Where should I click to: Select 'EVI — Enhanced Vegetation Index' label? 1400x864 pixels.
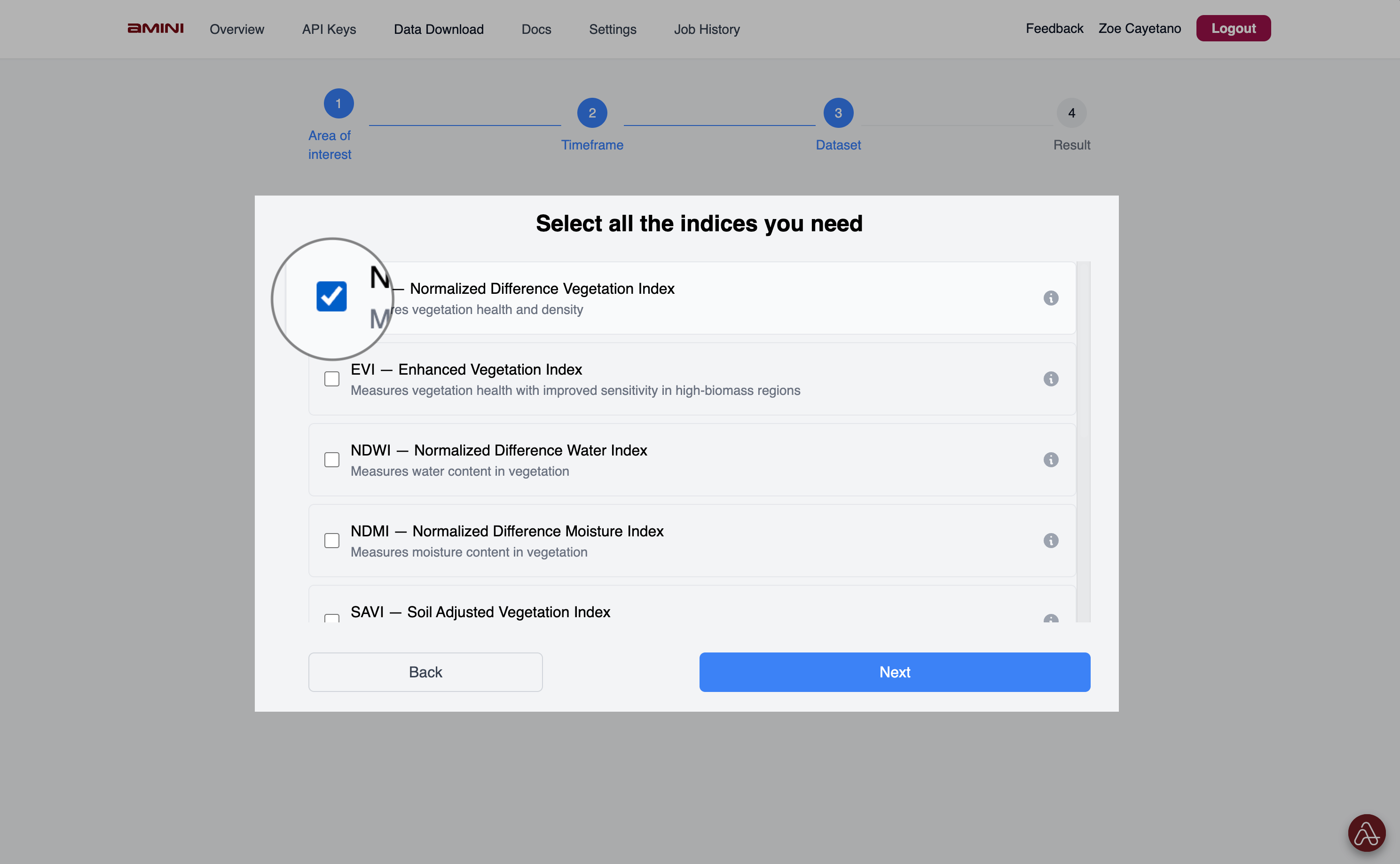click(x=466, y=369)
